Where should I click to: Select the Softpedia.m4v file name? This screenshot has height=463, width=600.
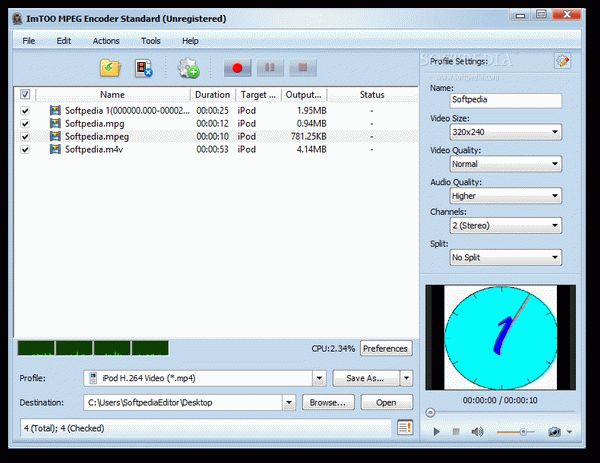pyautogui.click(x=94, y=149)
